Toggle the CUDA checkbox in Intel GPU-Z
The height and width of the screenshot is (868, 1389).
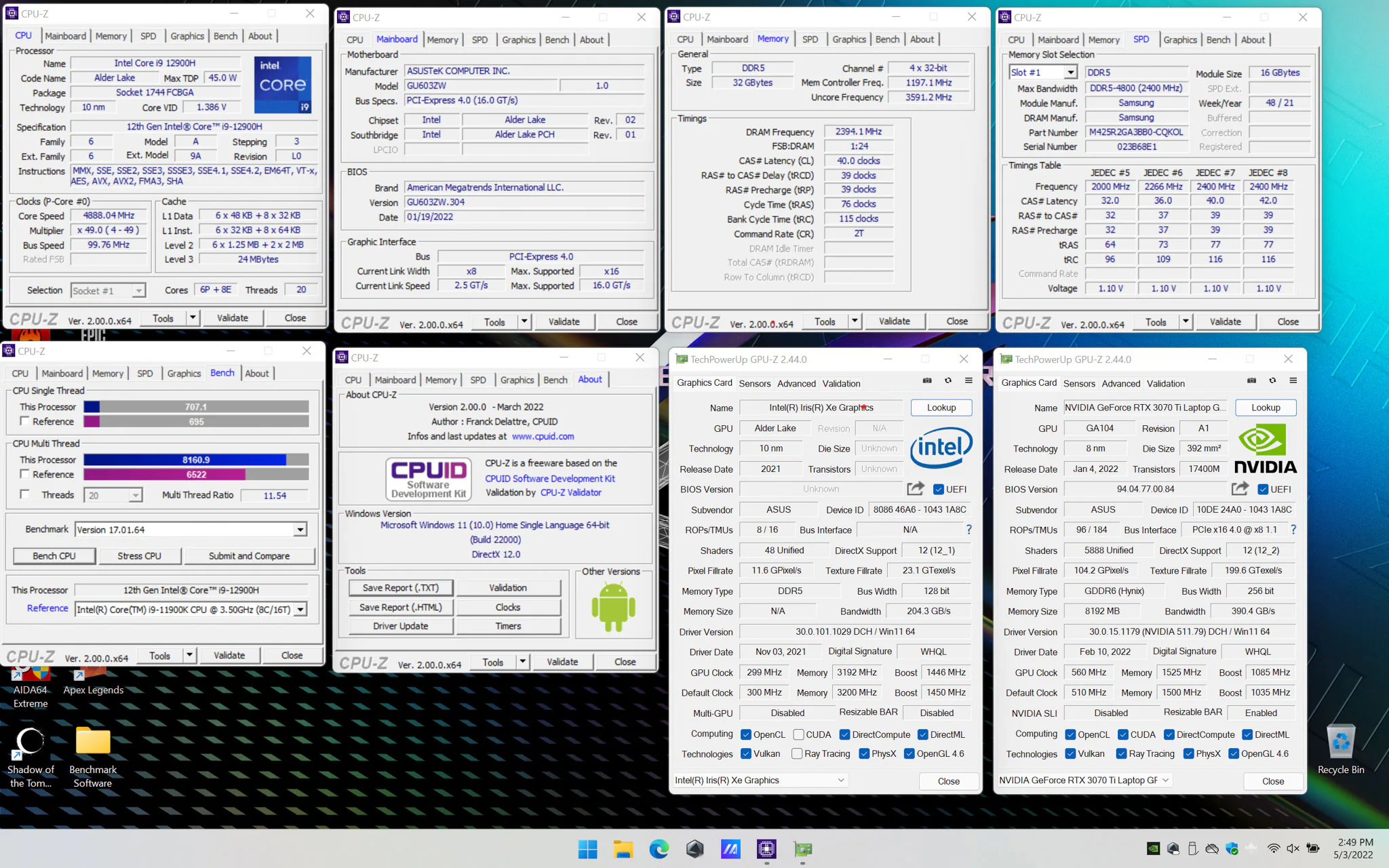[x=798, y=734]
